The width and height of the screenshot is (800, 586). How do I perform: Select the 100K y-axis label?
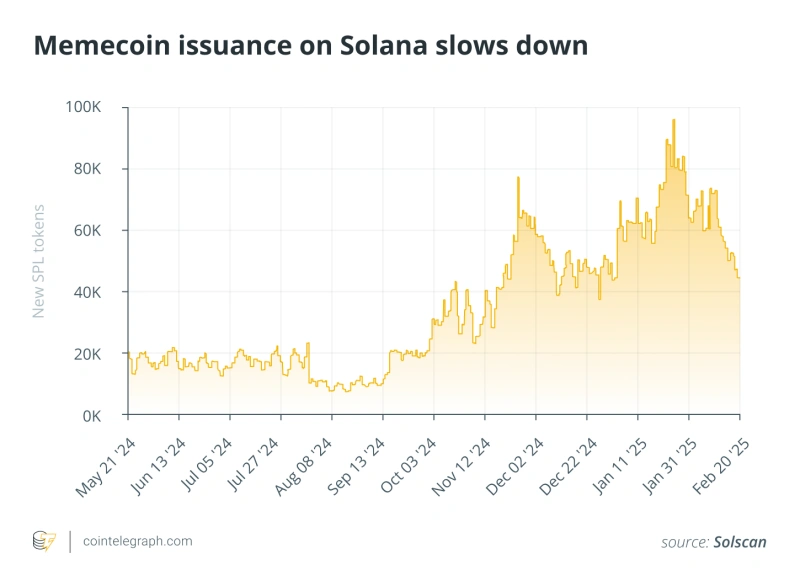click(x=83, y=107)
